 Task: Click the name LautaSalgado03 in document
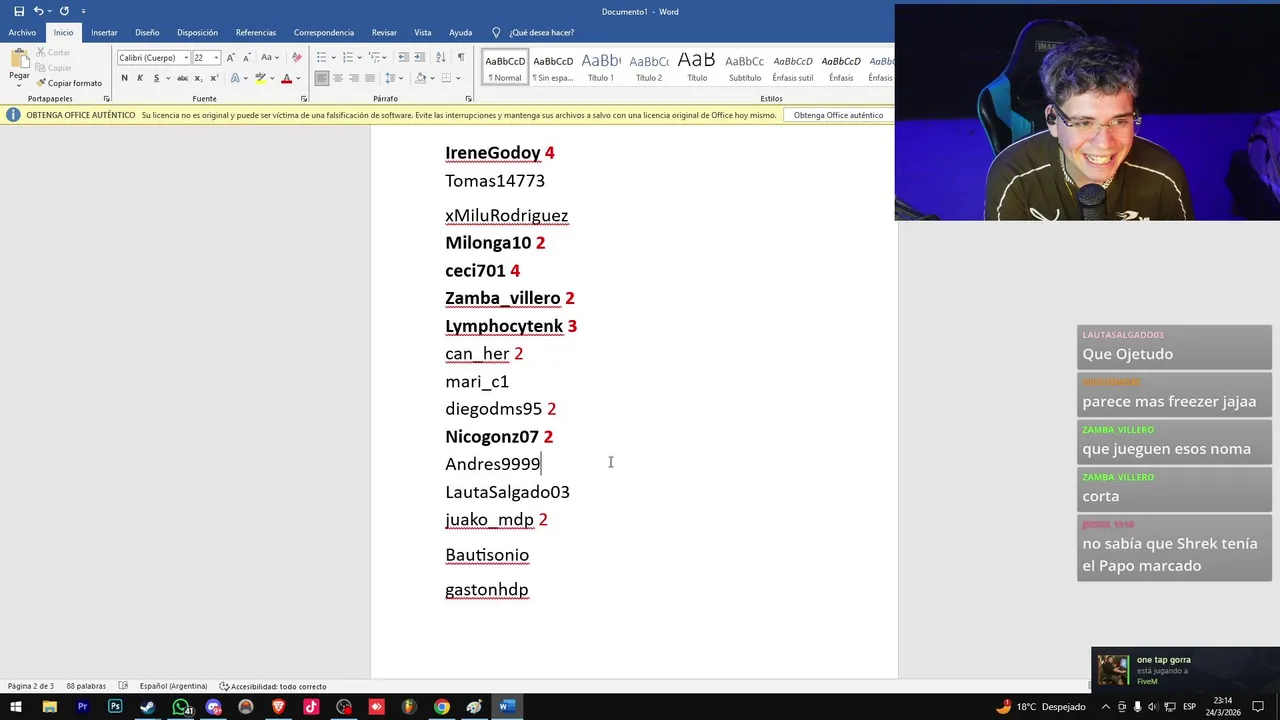(x=507, y=492)
